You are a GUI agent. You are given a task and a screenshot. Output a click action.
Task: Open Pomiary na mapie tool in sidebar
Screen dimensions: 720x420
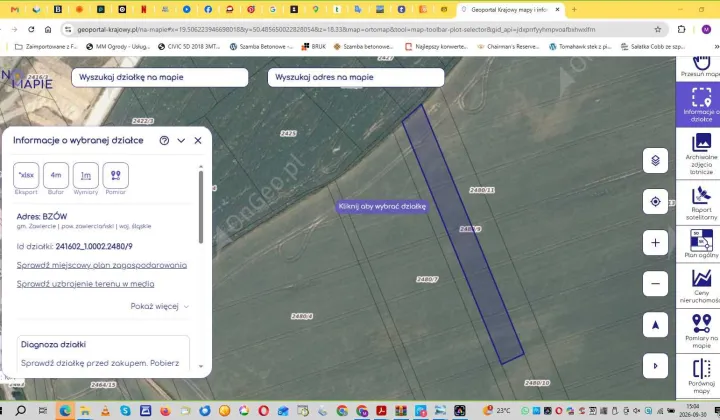pos(700,330)
